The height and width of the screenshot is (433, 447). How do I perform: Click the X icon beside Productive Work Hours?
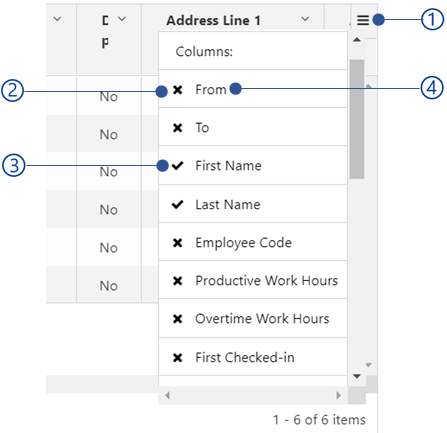178,281
